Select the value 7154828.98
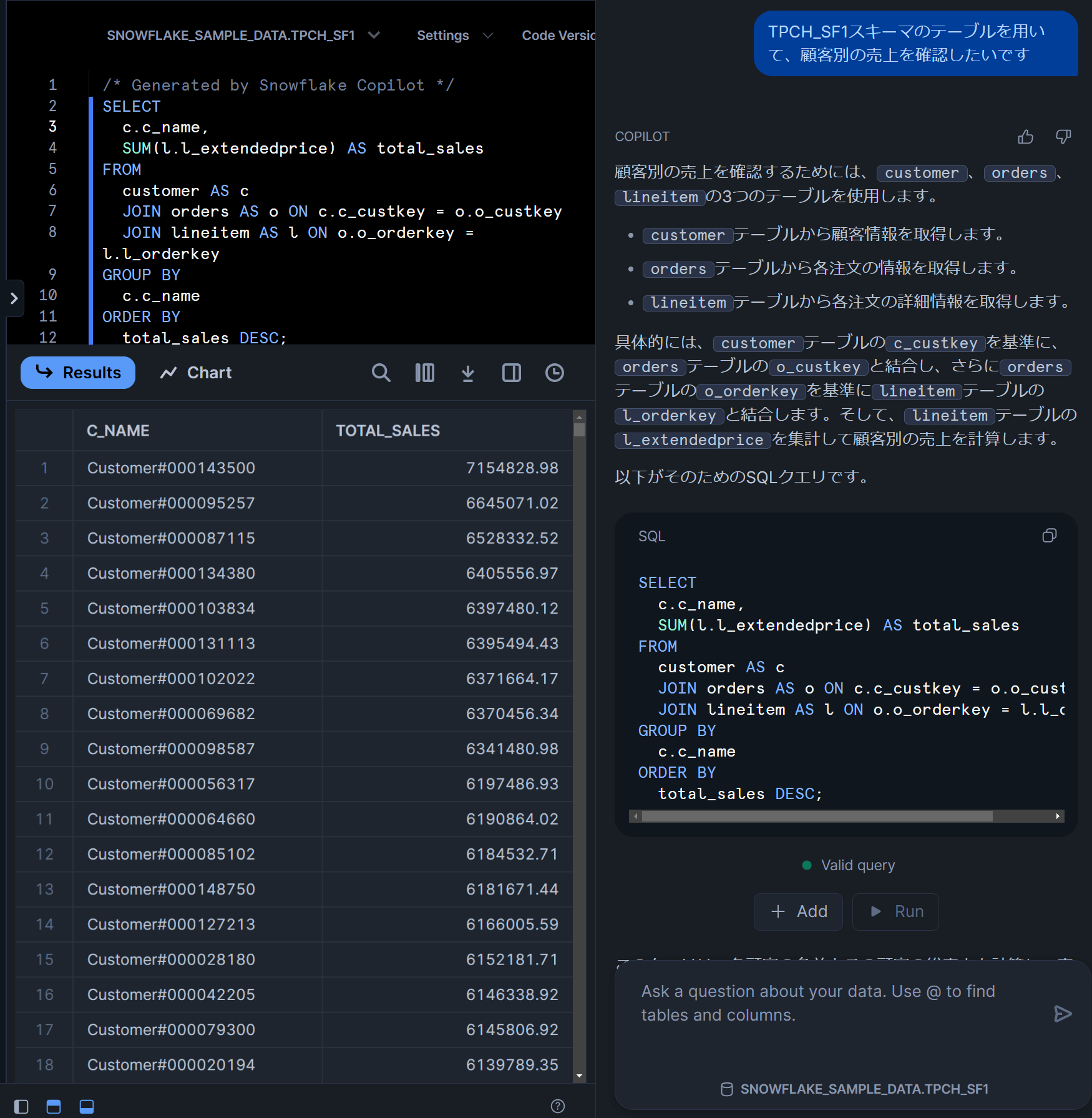Screen dimensions: 1092x1118 512,468
